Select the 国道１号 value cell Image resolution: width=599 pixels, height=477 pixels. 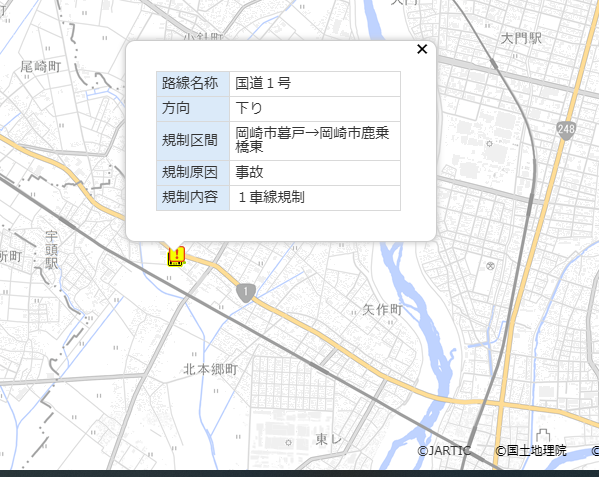tap(315, 83)
